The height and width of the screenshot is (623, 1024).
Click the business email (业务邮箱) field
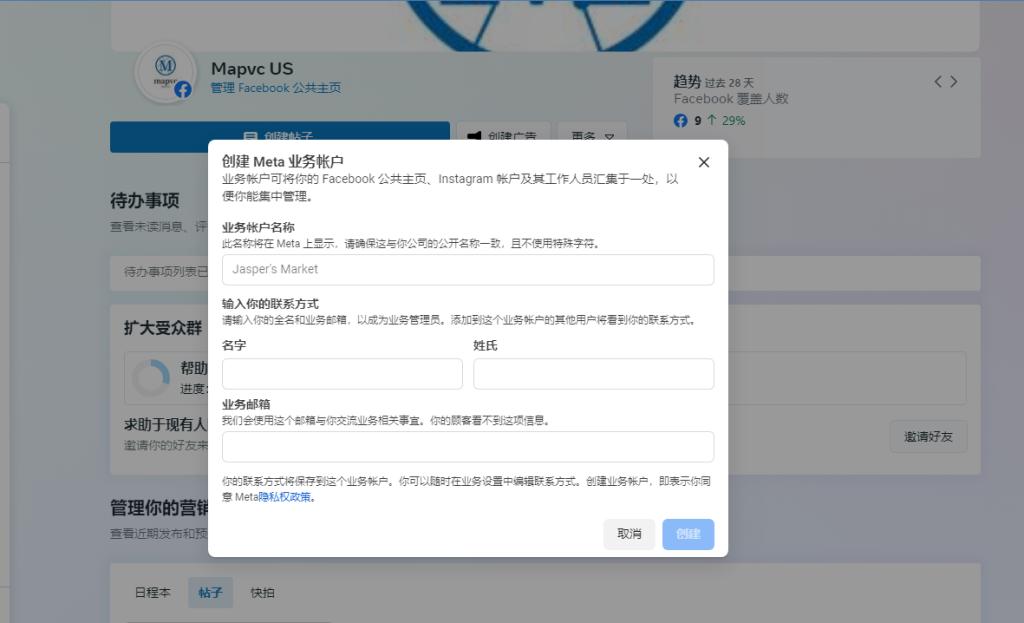click(468, 447)
